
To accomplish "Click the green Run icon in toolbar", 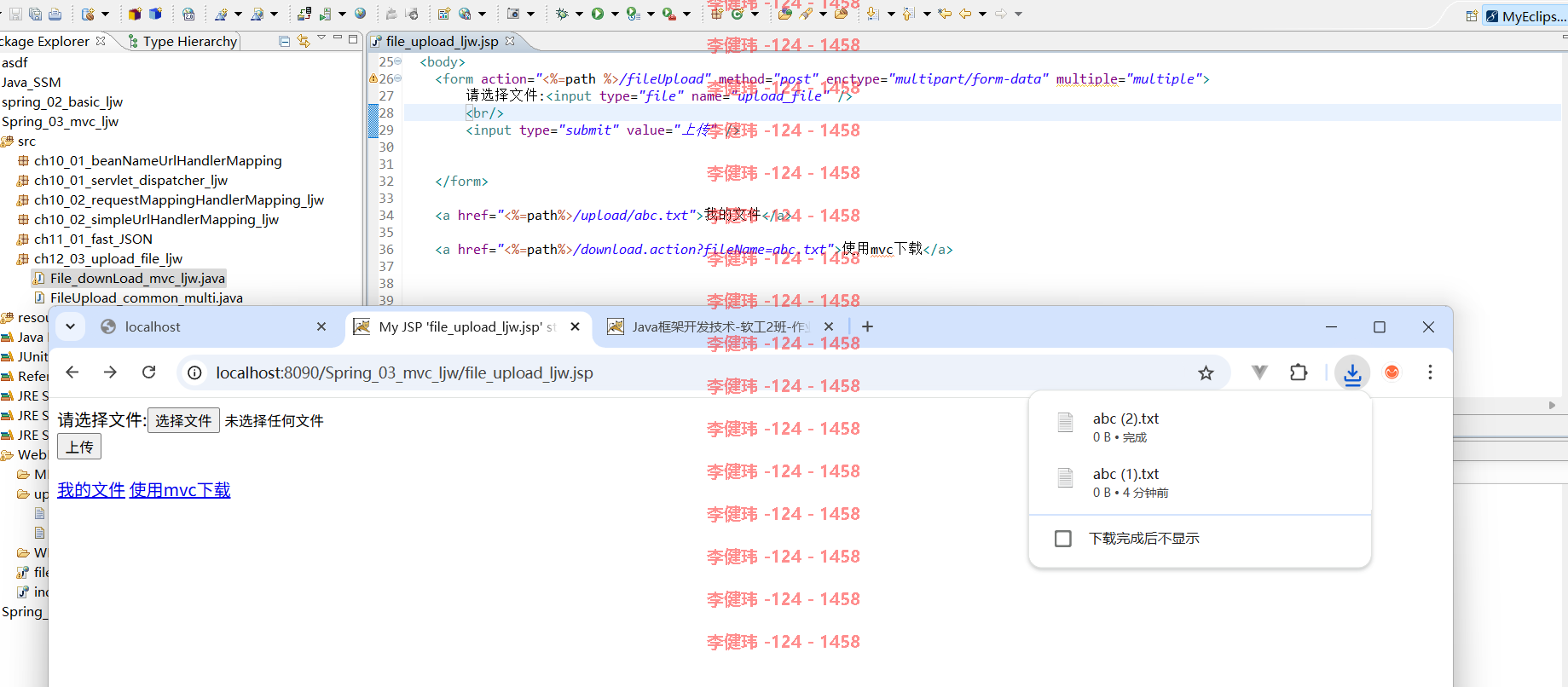I will point(598,14).
